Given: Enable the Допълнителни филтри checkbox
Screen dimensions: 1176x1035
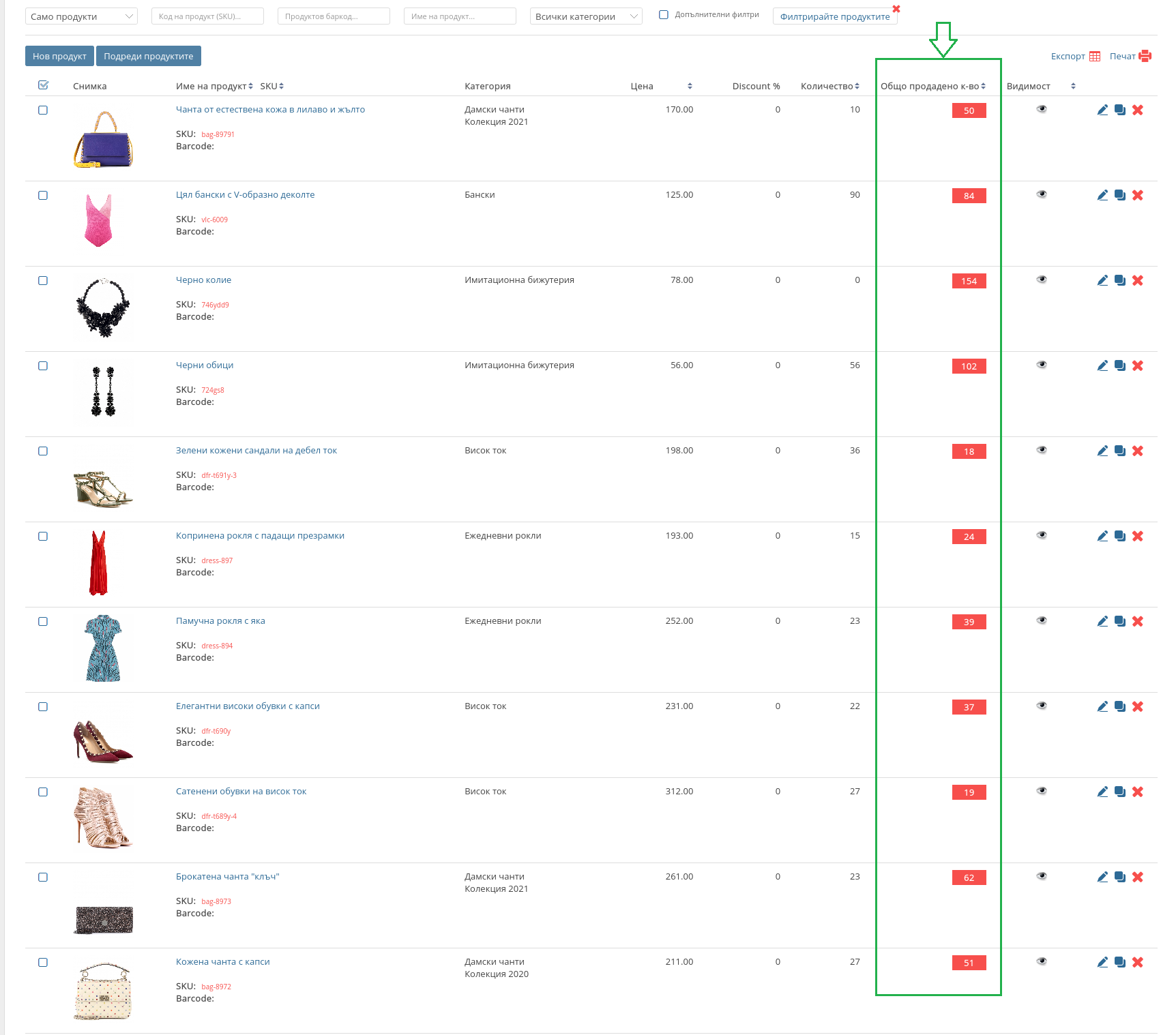Looking at the screenshot, I should tap(664, 15).
